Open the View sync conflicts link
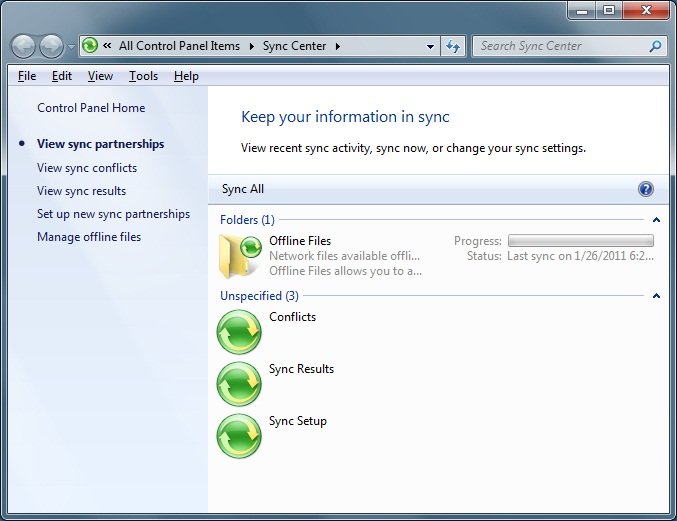 click(x=87, y=168)
